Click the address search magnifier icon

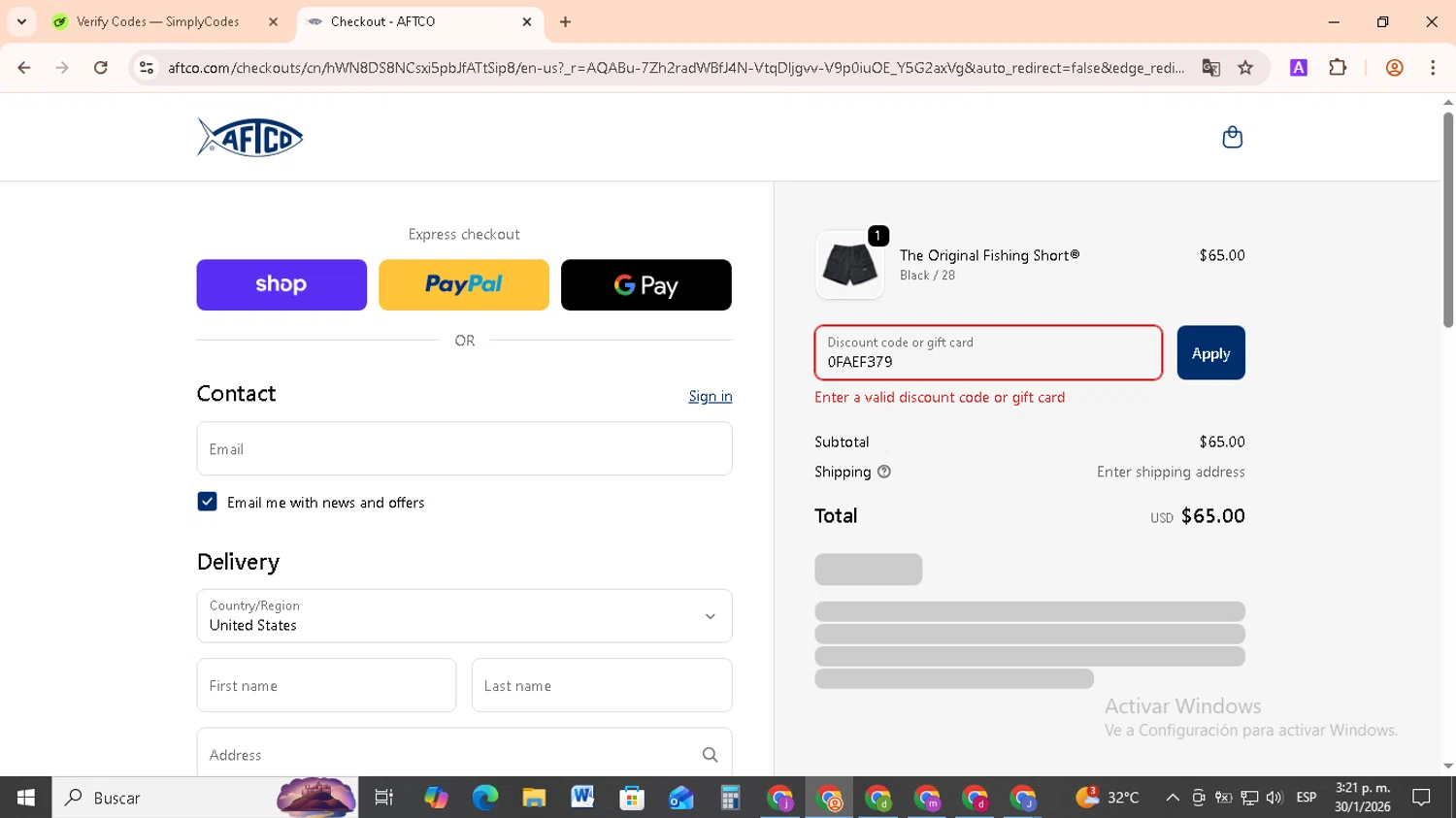(710, 755)
